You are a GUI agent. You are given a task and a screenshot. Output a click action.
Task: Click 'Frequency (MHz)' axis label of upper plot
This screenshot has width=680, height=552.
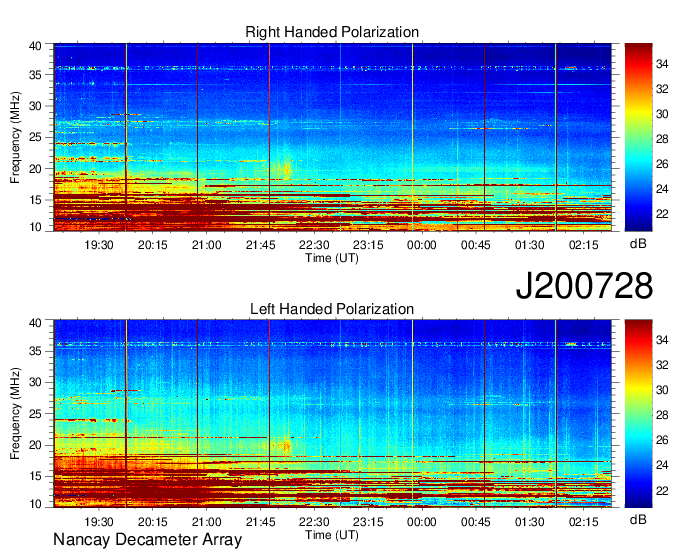pyautogui.click(x=15, y=137)
